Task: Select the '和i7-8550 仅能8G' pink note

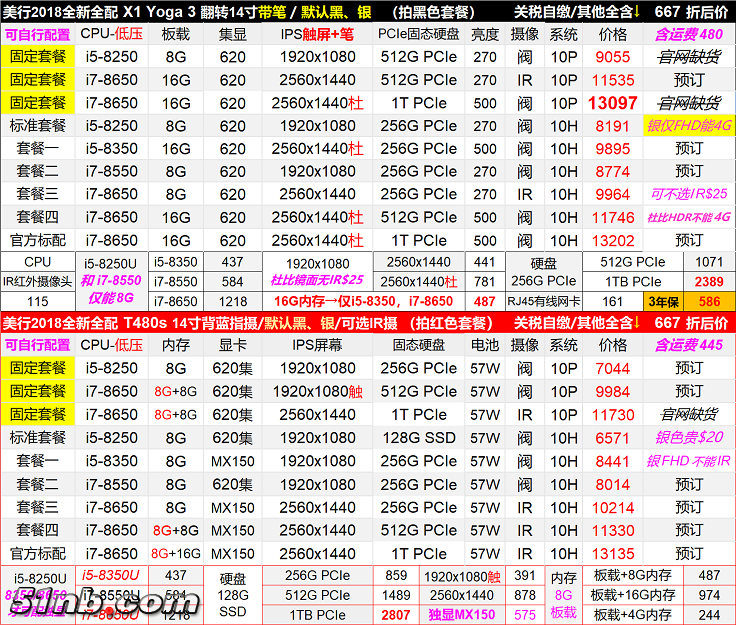Action: [111, 289]
